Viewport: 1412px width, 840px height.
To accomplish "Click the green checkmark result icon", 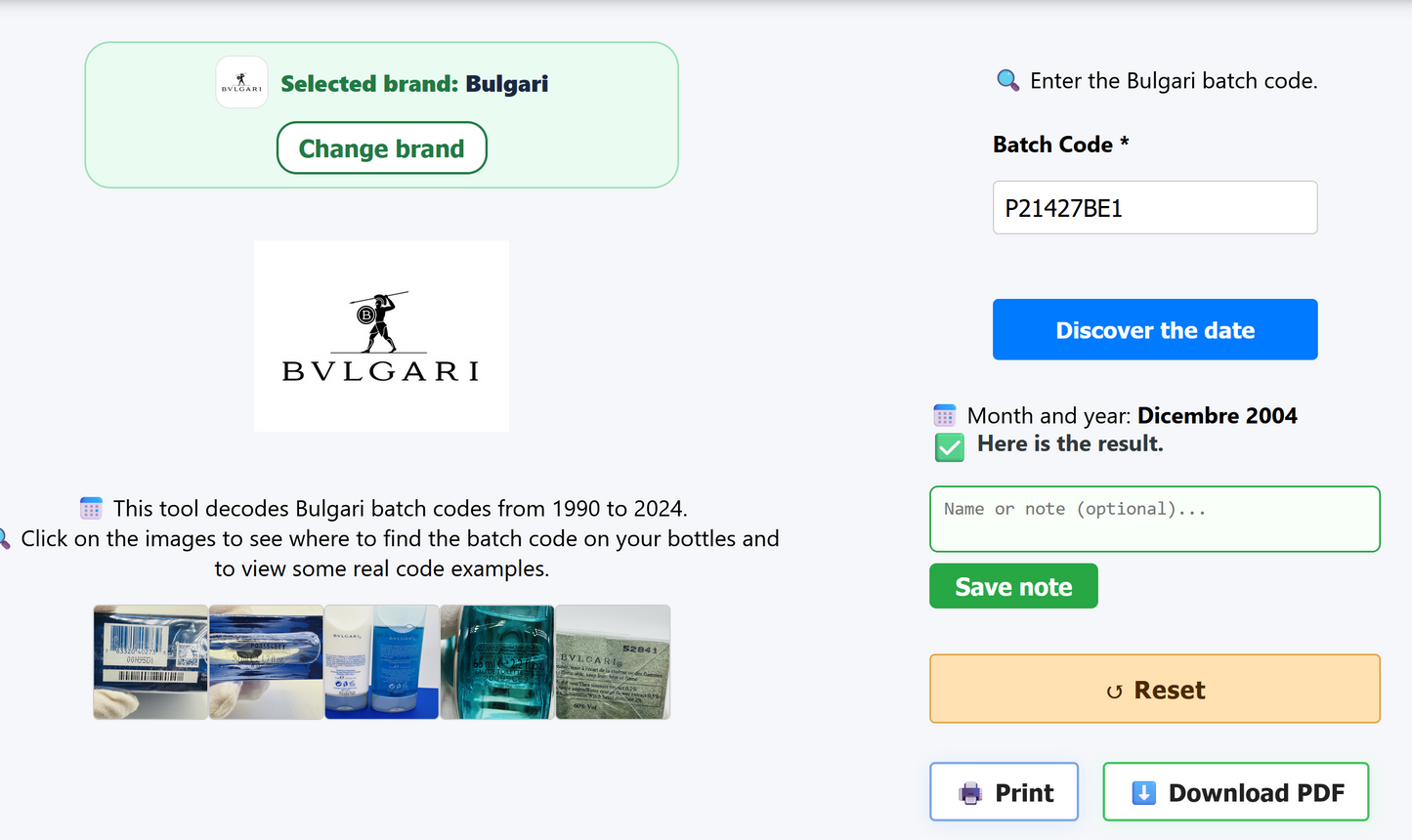I will 950,447.
